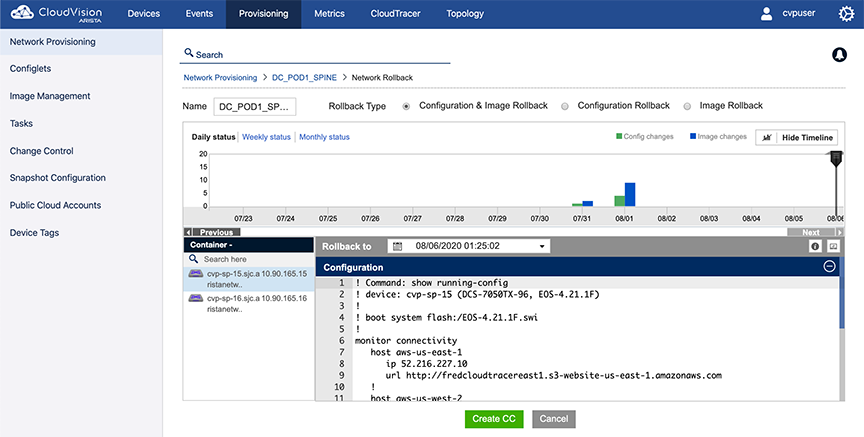Screen dimensions: 864x437
Task: Open the settings gear icon
Action: click(x=846, y=14)
